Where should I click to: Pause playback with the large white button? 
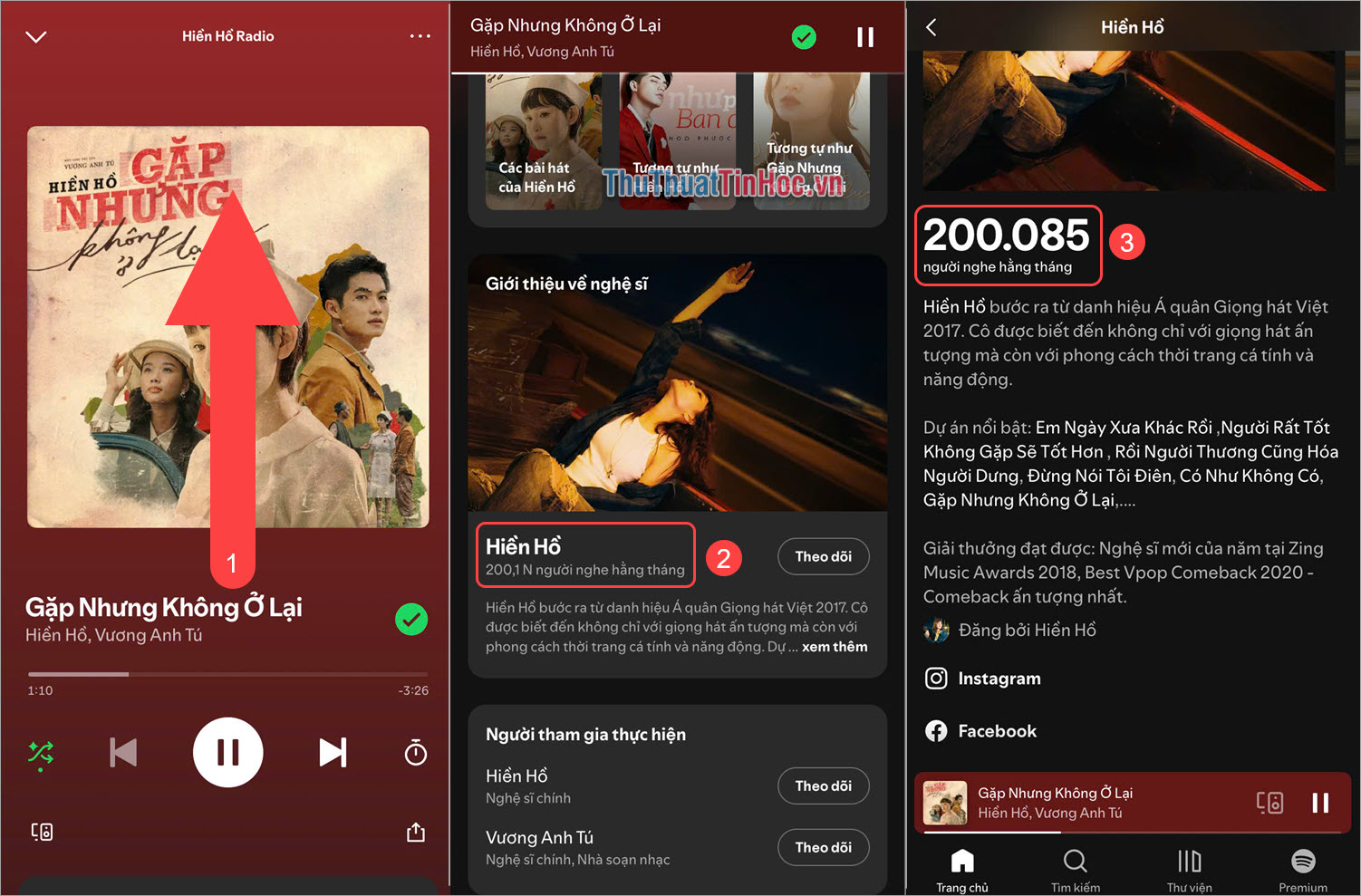tap(228, 753)
